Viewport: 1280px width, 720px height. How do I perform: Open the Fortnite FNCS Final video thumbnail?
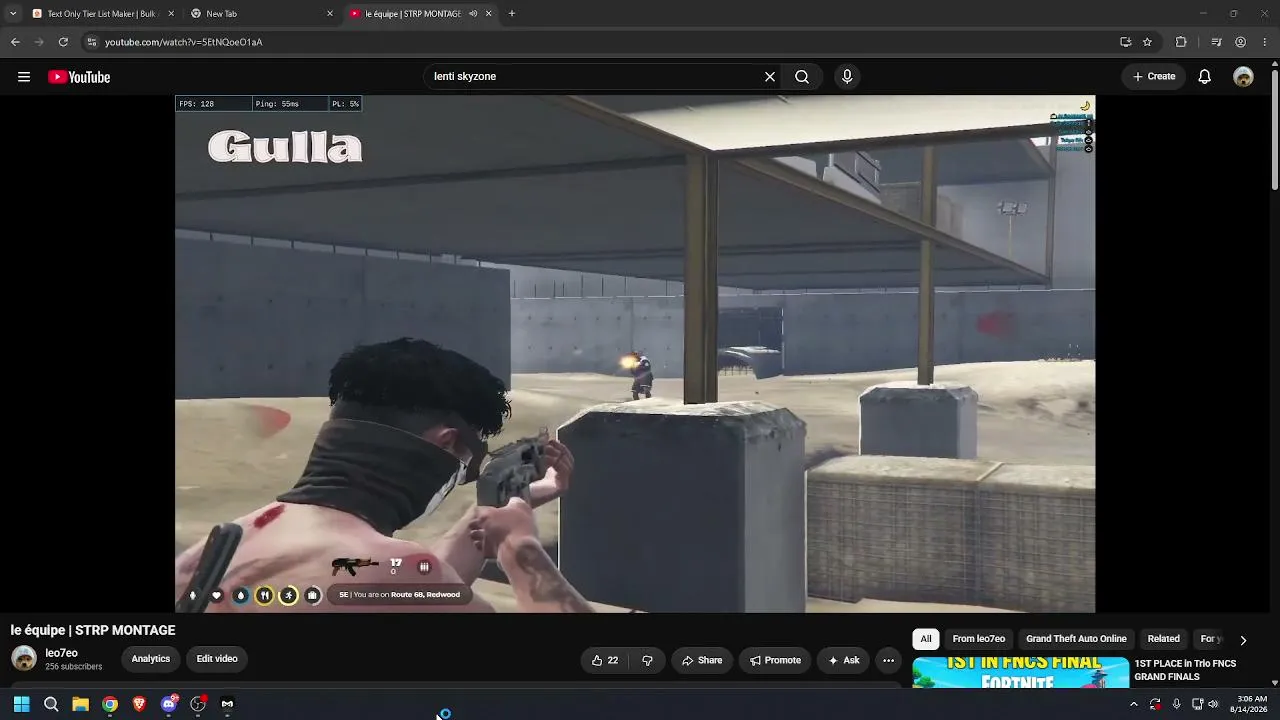[x=1021, y=672]
